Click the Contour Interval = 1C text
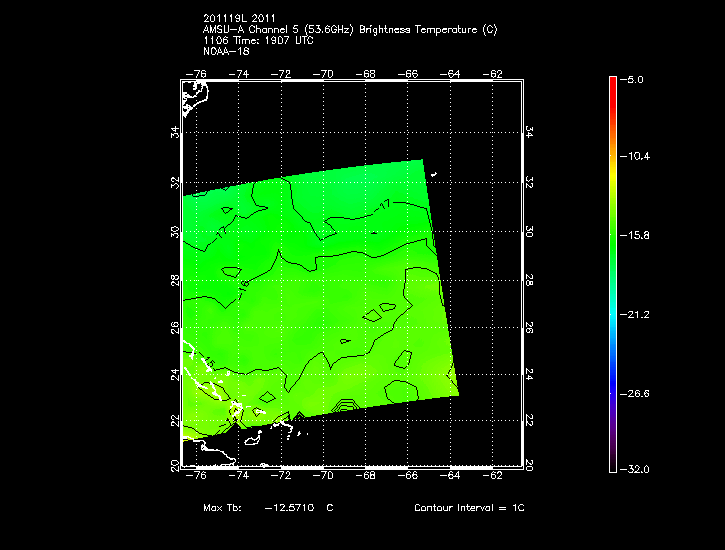Screen dimensions: 725x550 (469, 508)
